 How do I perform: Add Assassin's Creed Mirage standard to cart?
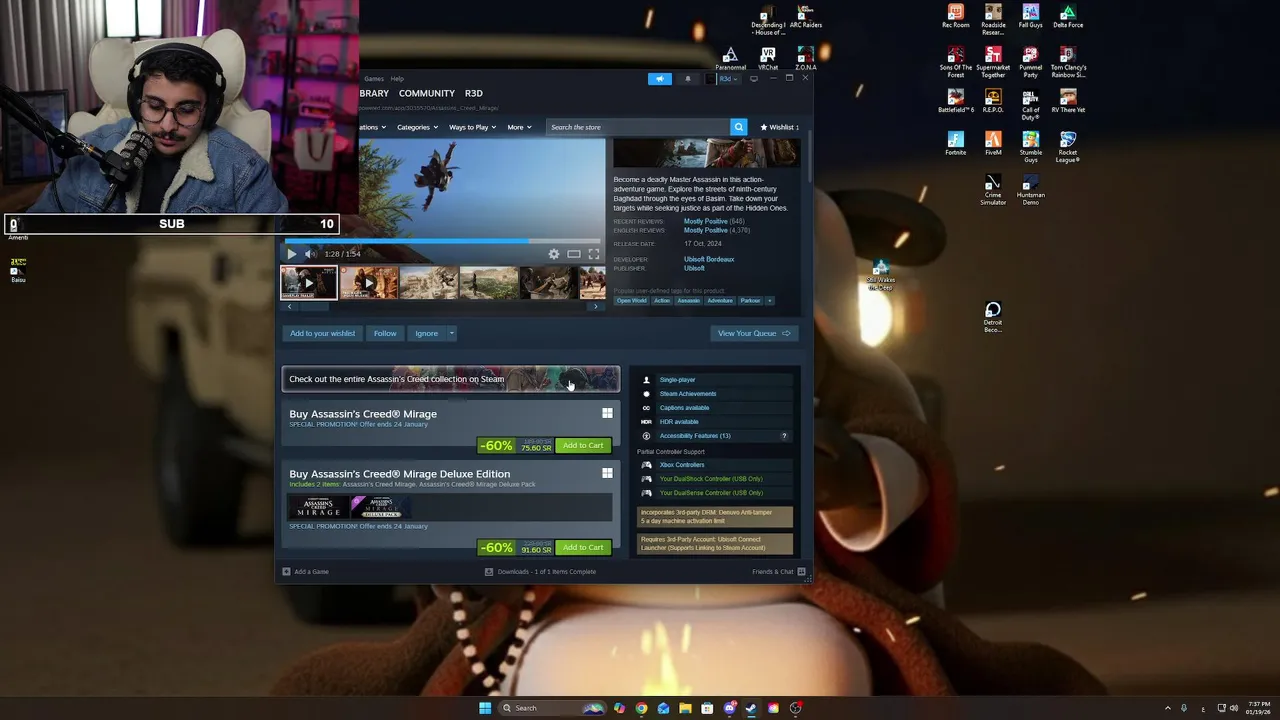click(583, 446)
